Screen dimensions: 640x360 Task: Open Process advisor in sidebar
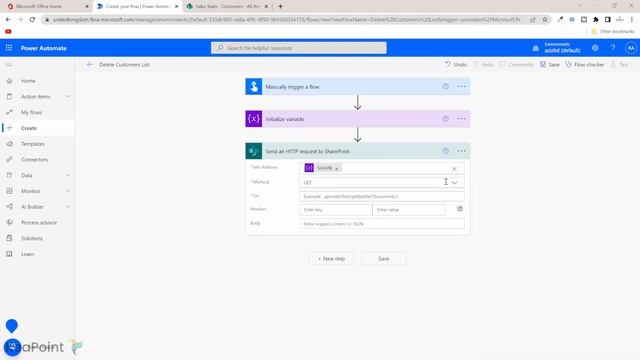click(38, 222)
